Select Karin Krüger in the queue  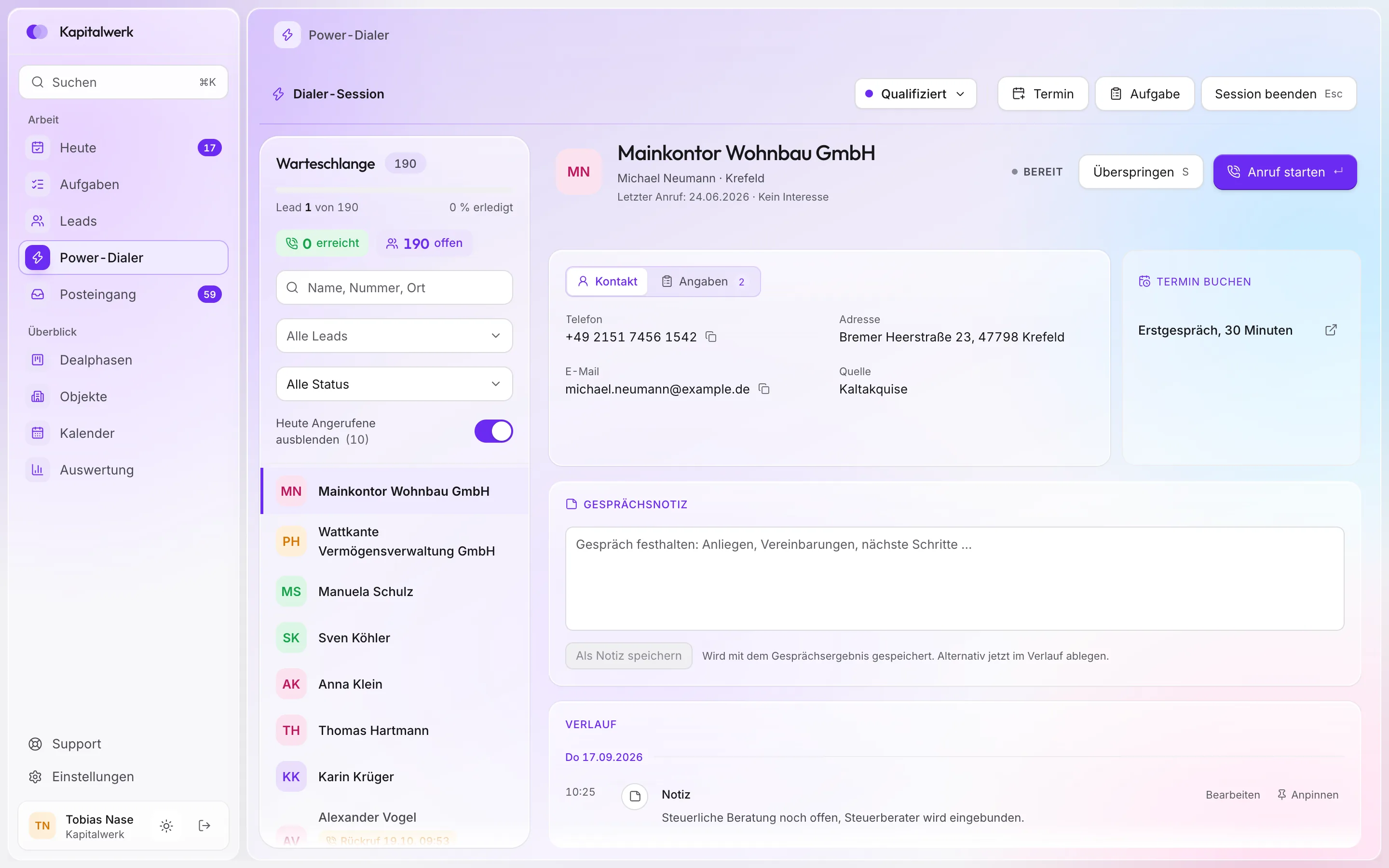pos(395,777)
